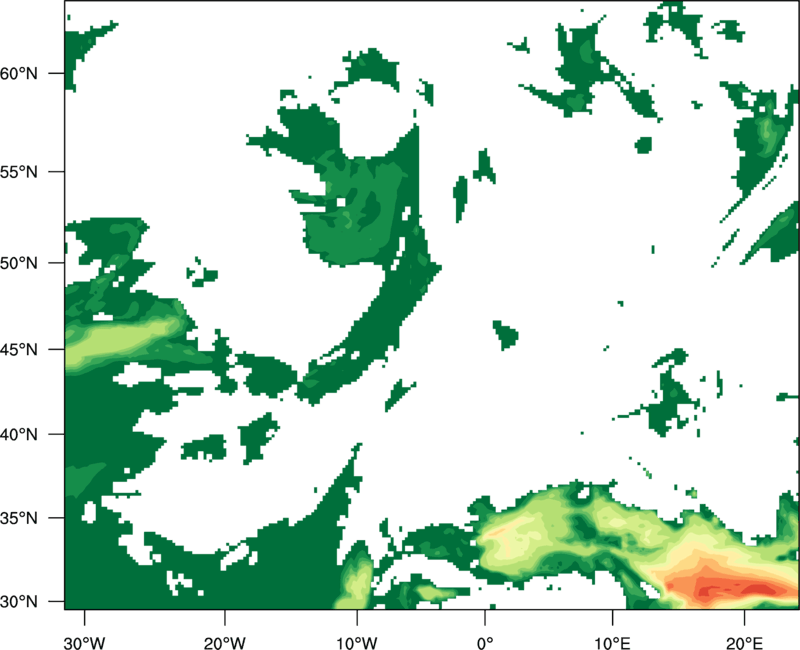This screenshot has height=650, width=800.
Task: Click the 10°E longitude label
Action: 612,643
